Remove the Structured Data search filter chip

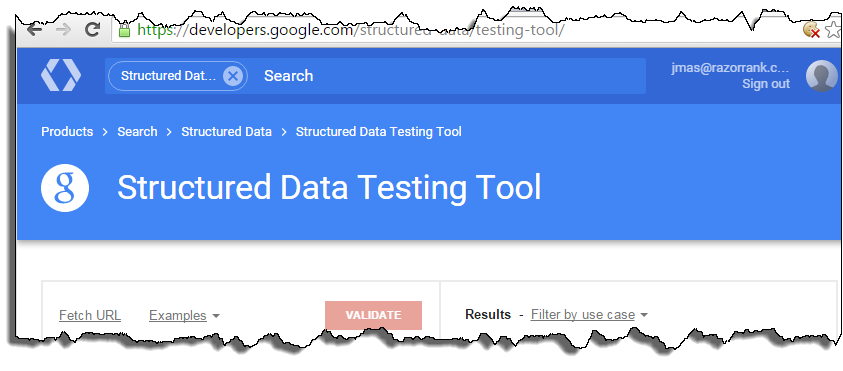[x=232, y=76]
